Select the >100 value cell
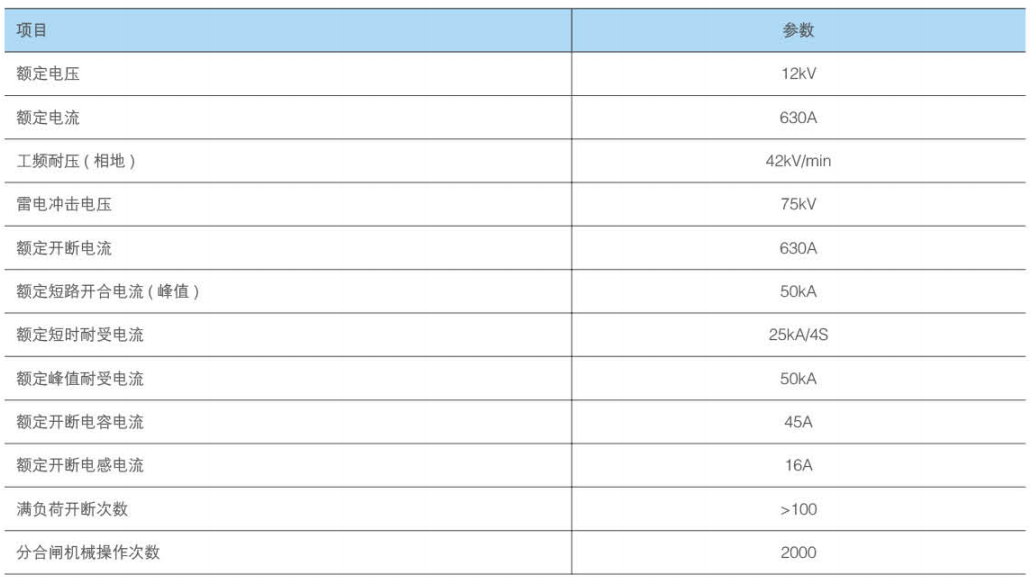Viewport: 1030px width, 582px height. pos(798,510)
